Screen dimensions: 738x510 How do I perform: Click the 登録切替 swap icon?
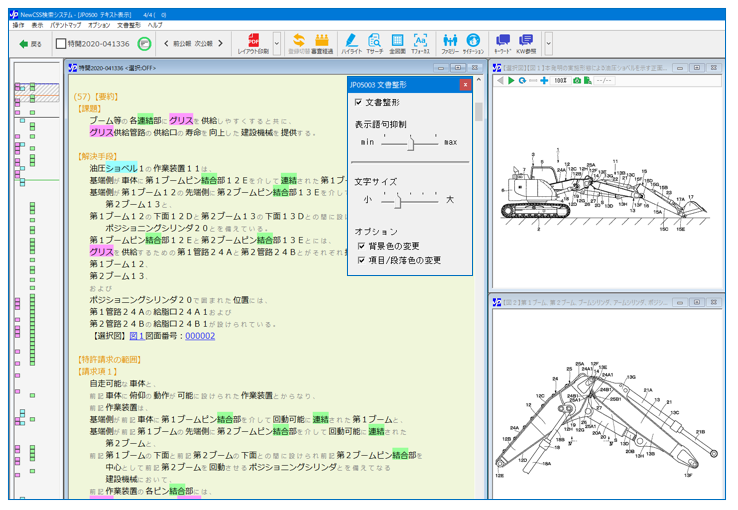(298, 44)
